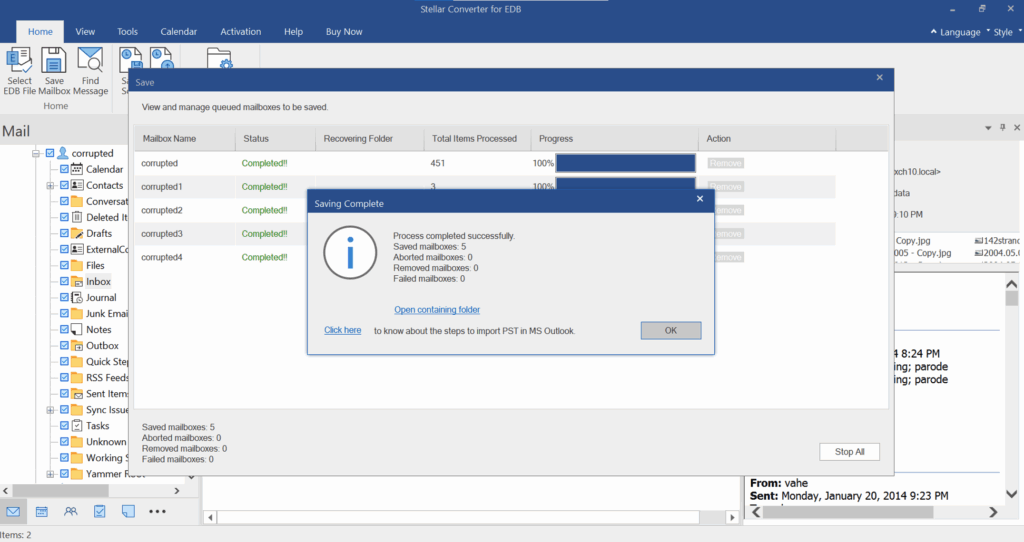Viewport: 1024px width, 542px height.
Task: Open the Calendar ribbon tab
Action: coord(178,31)
